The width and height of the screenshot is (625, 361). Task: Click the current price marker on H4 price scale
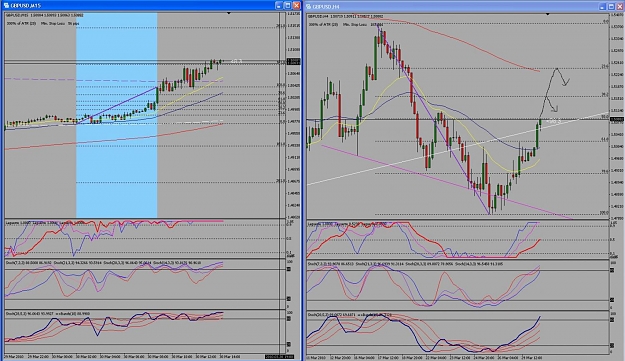617,120
